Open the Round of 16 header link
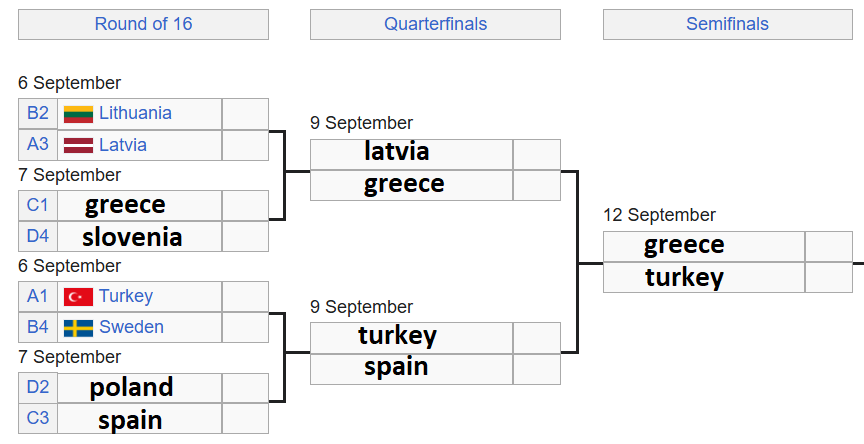 click(143, 24)
